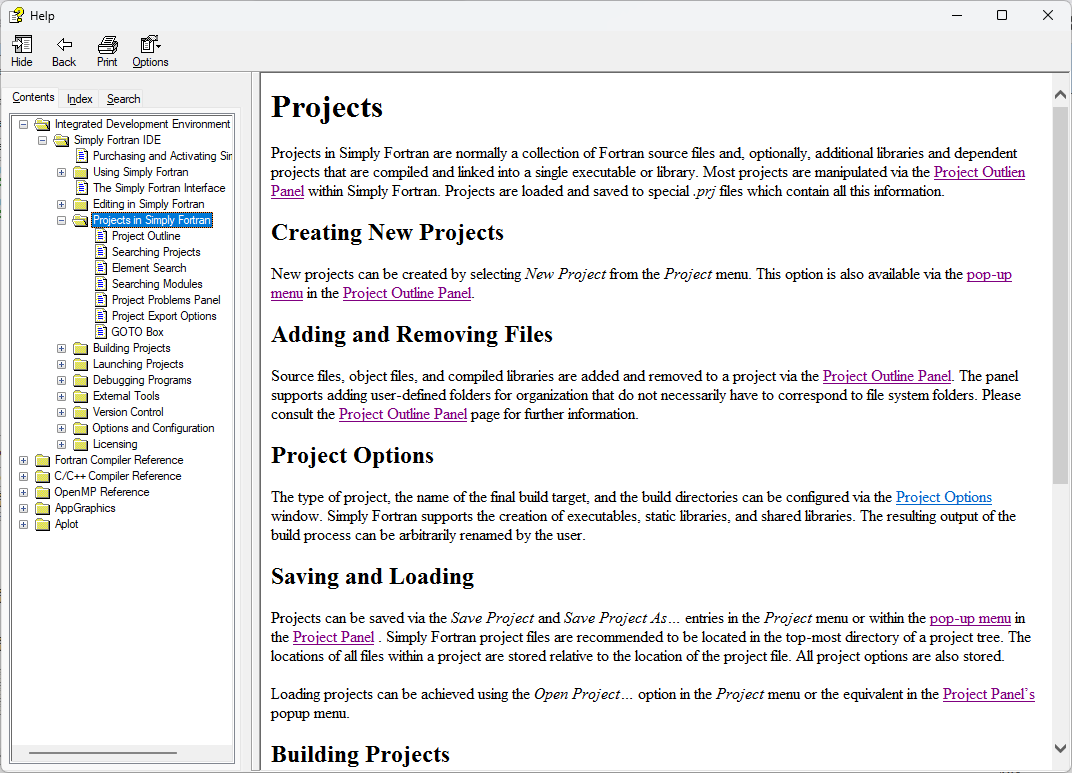
Task: Expand the Fortran Compiler Reference node
Action: pyautogui.click(x=23, y=460)
